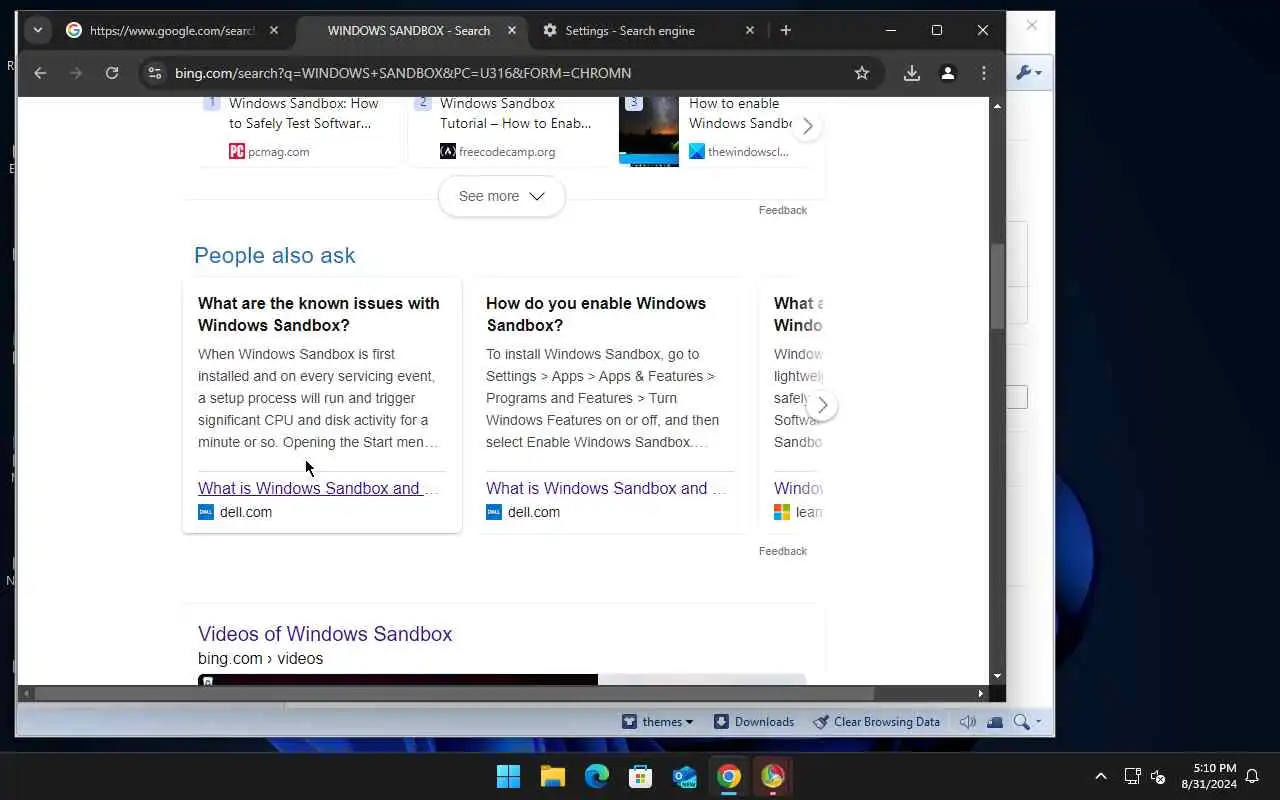Image resolution: width=1280 pixels, height=800 pixels.
Task: Switch to the Settings - Search engine tab
Action: pos(630,30)
